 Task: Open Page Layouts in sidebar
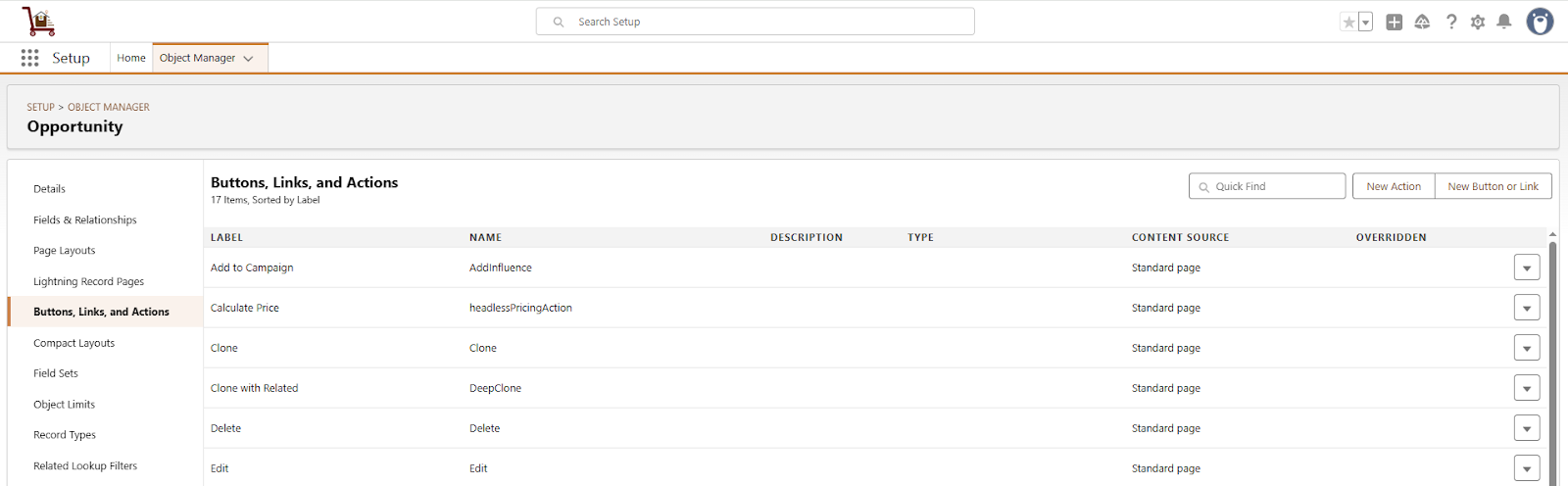65,250
